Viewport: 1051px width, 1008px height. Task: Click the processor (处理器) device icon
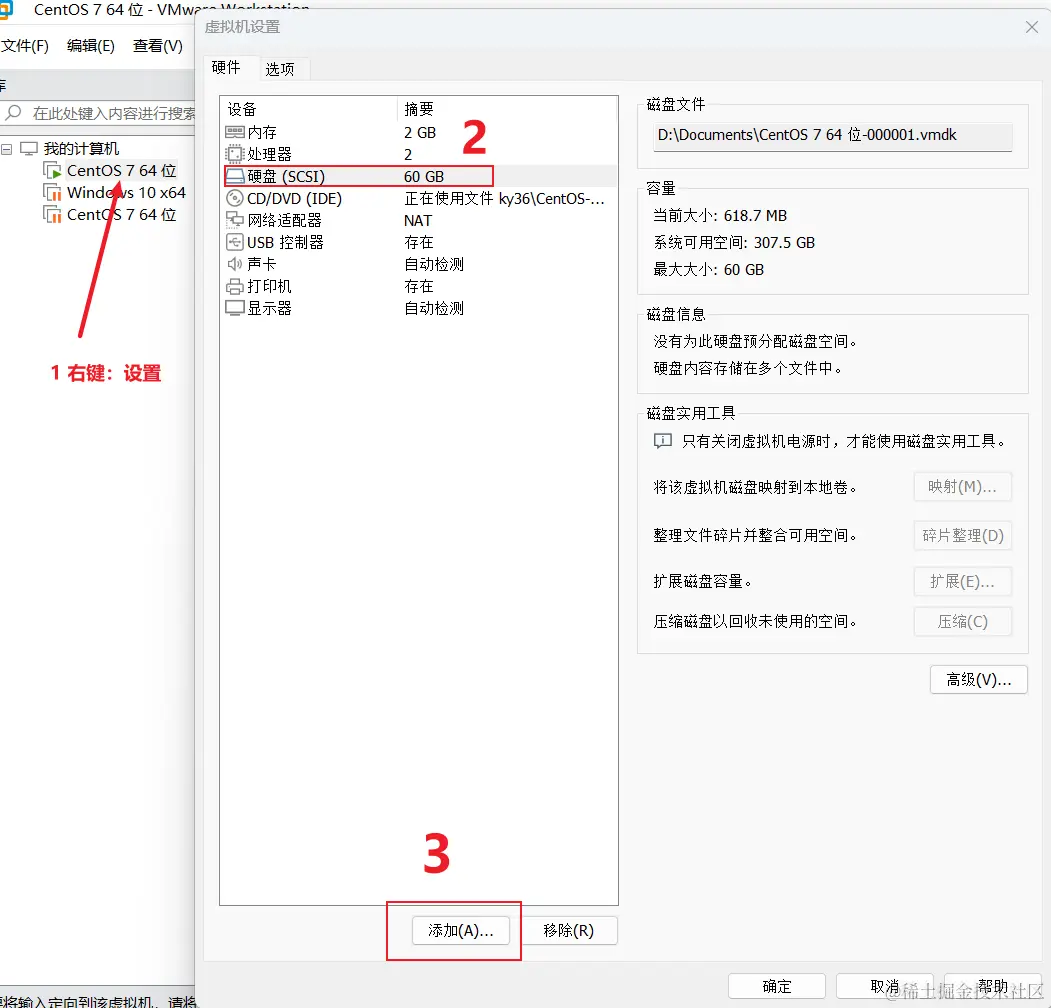235,154
